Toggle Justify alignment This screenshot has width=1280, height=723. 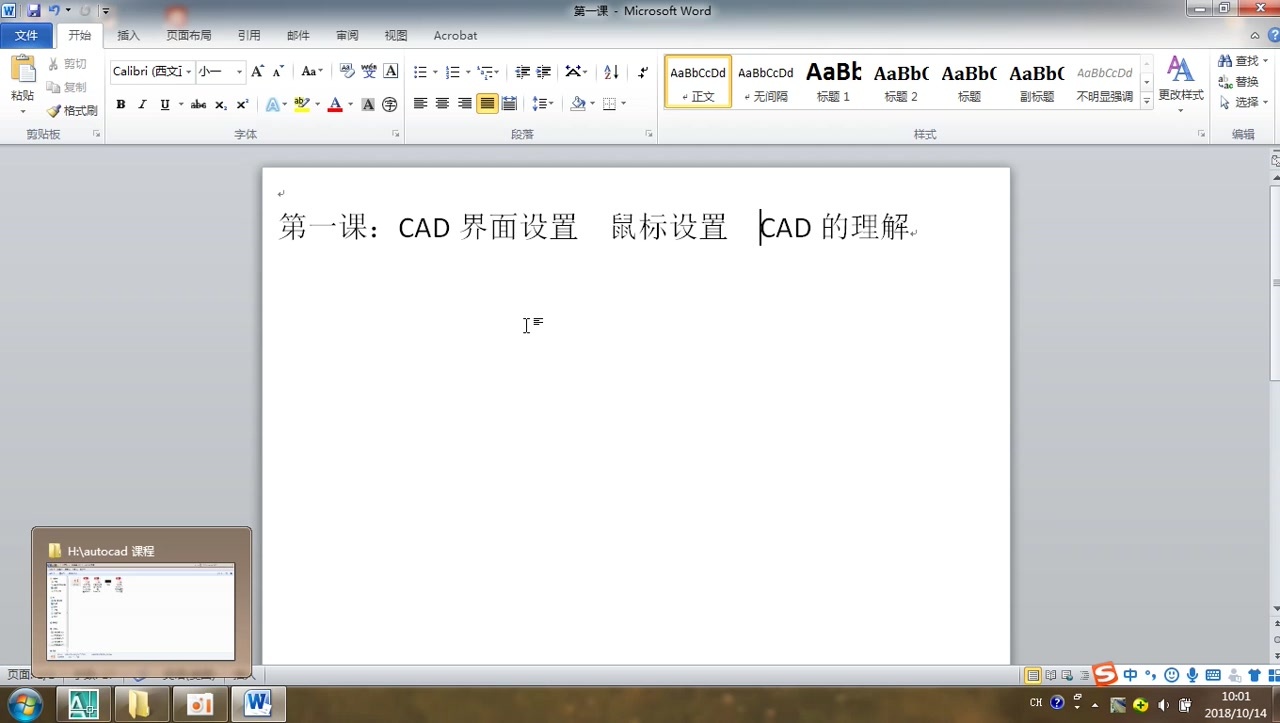tap(487, 104)
